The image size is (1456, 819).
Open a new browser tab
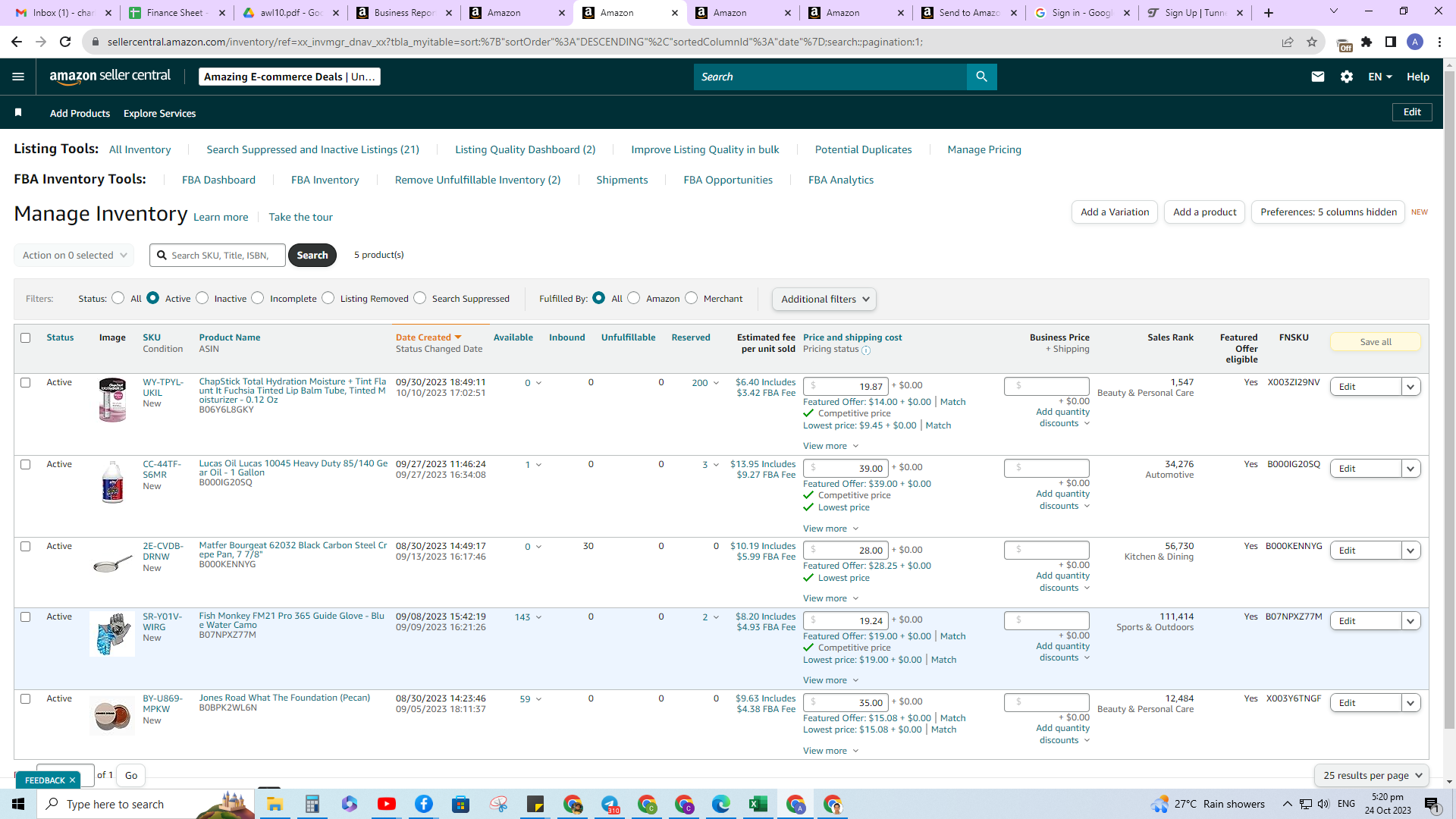coord(1269,13)
